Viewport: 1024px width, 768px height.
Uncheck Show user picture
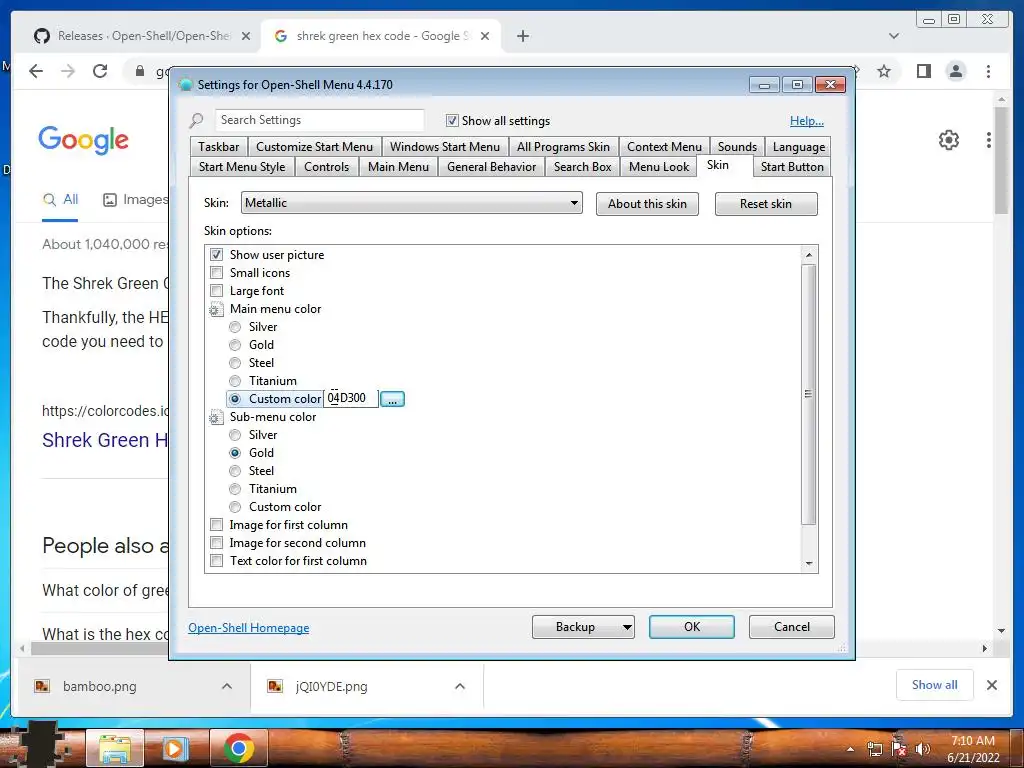(217, 255)
